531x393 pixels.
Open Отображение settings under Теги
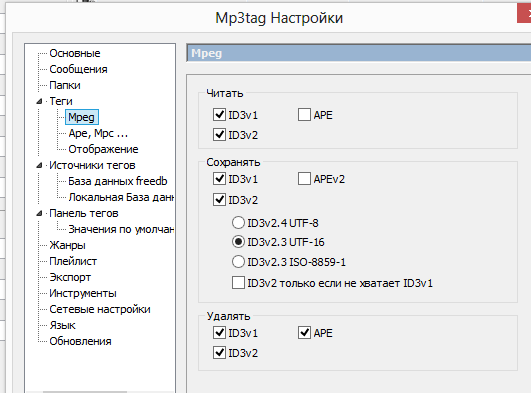(103, 149)
